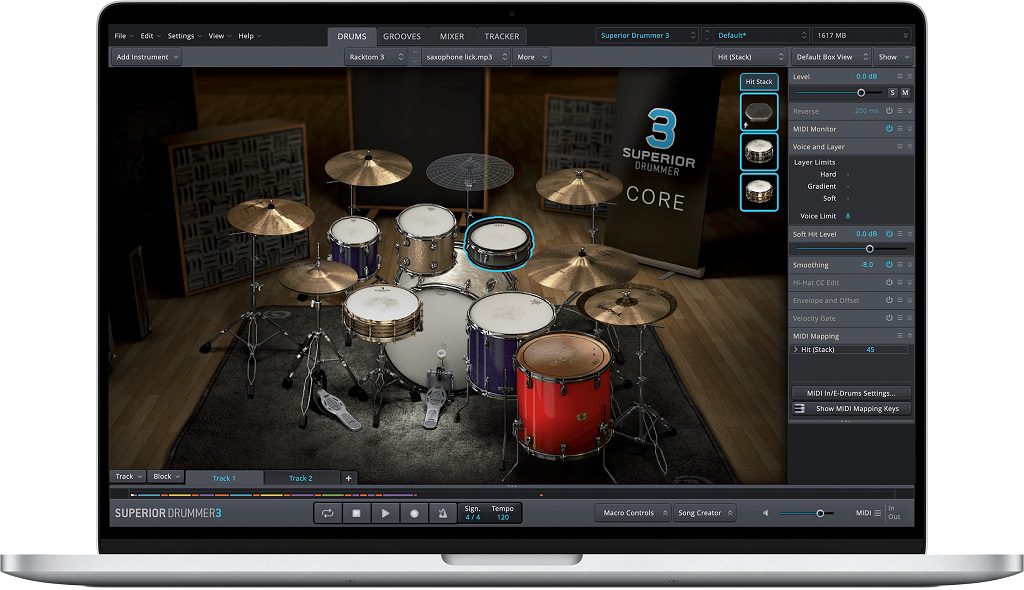Click the MIDI In/E-Drums Settings button
The width and height of the screenshot is (1024, 590).
(851, 393)
